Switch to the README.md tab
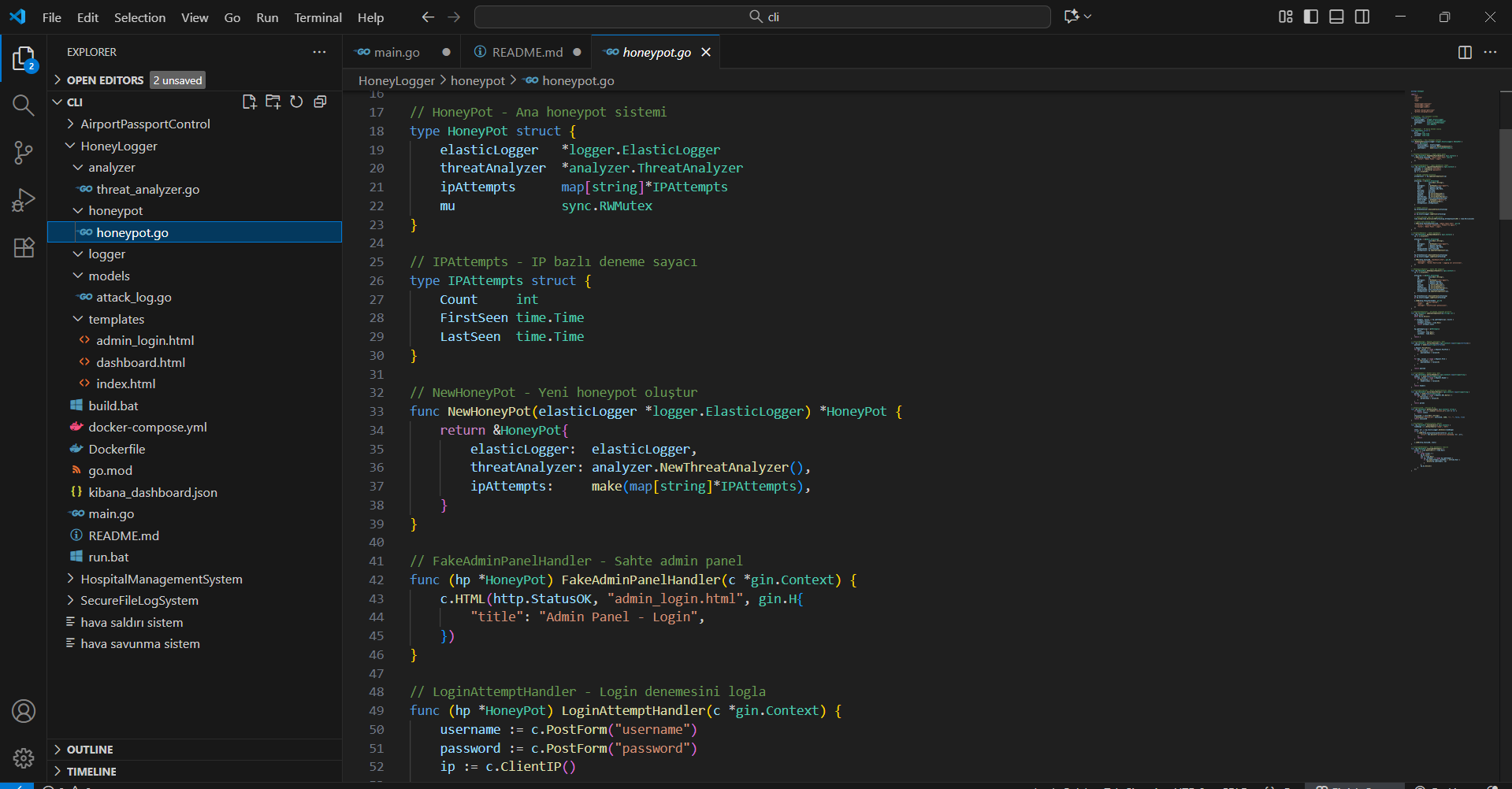Screen dimensions: 1512x789 point(526,52)
